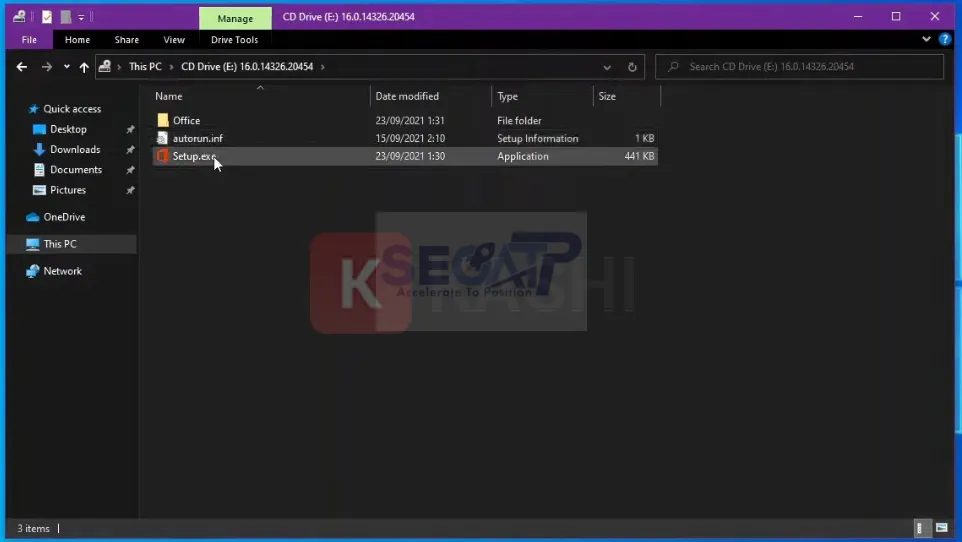Go up one folder level
Image resolution: width=962 pixels, height=542 pixels.
tap(84, 67)
